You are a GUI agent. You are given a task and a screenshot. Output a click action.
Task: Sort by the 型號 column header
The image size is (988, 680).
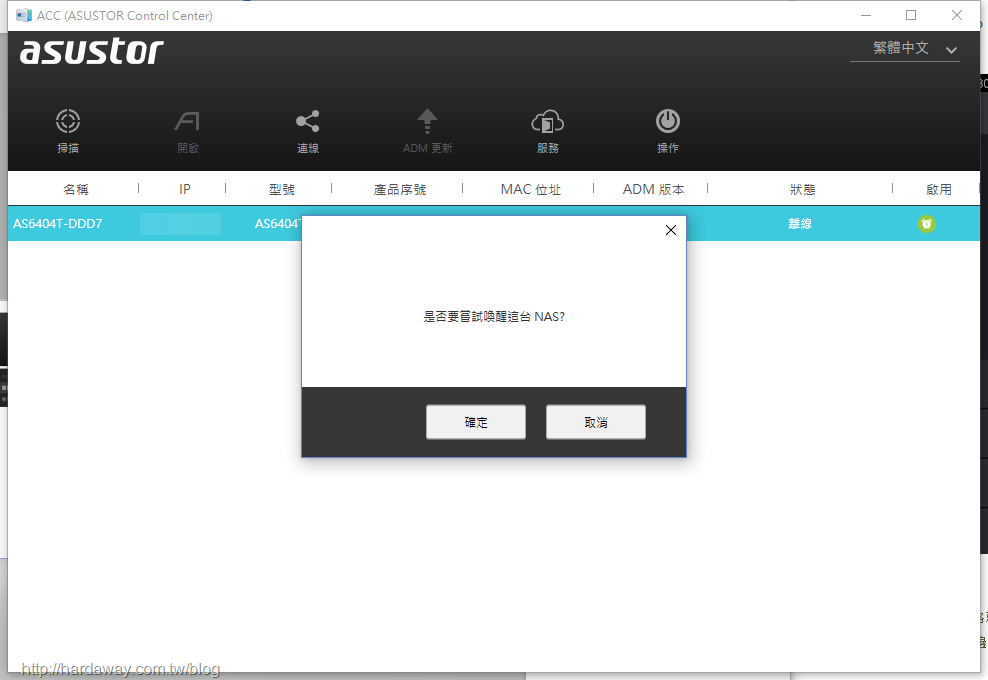click(282, 189)
